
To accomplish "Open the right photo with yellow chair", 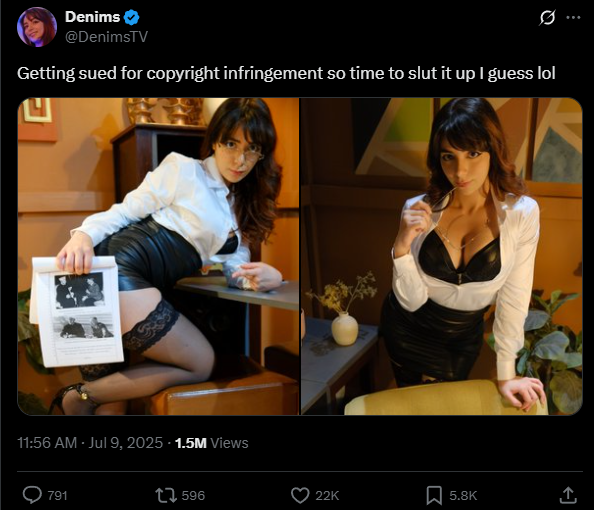I will coord(441,257).
